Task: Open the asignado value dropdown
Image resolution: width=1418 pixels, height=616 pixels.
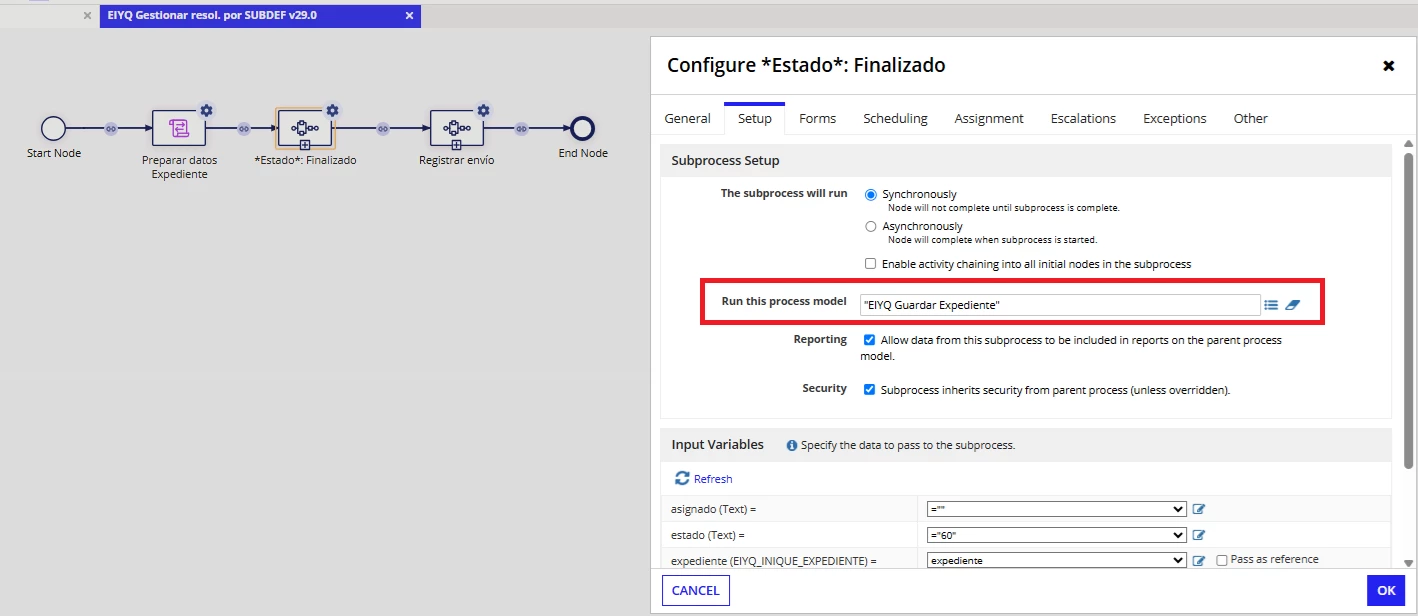Action: click(x=1057, y=509)
